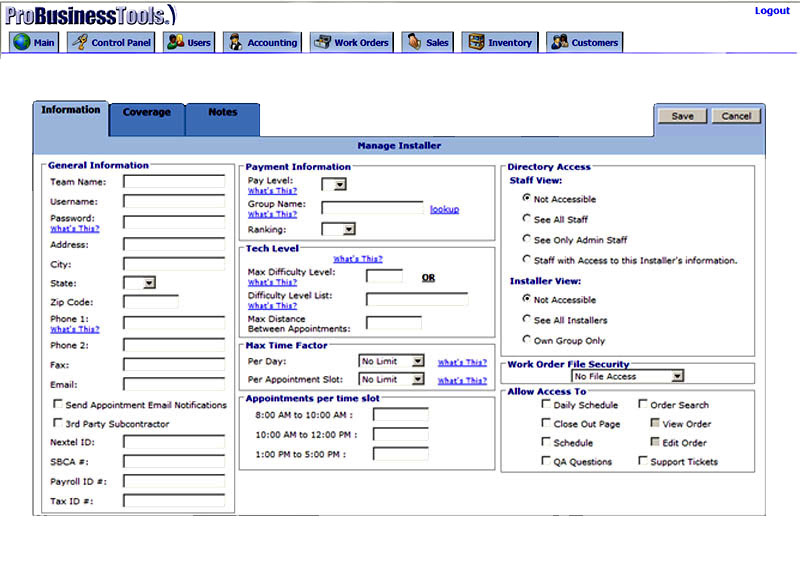Switch to the Coverage tab
Screen dimensions: 800x588
coord(146,119)
